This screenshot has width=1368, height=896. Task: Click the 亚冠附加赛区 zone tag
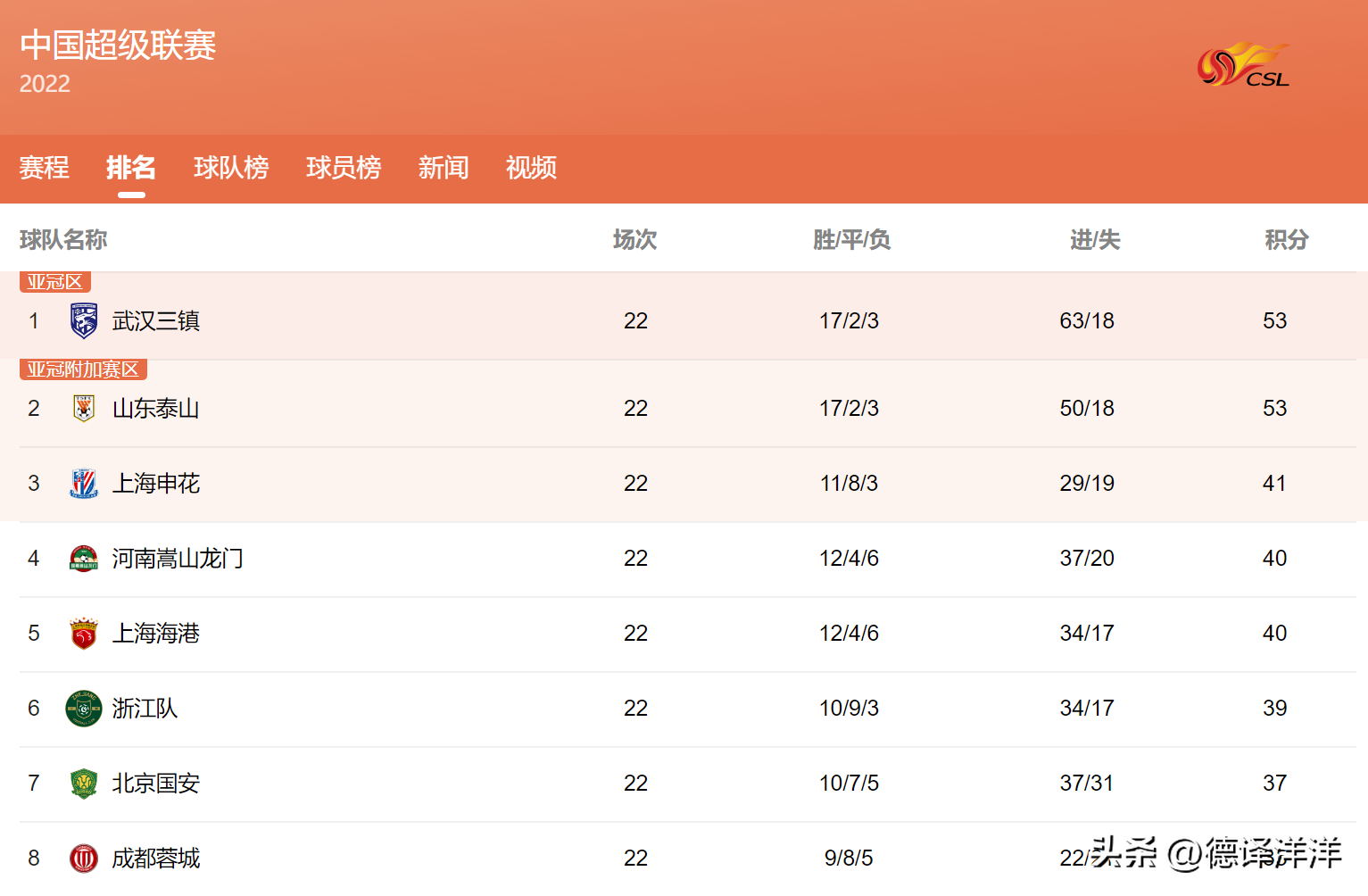coord(83,369)
